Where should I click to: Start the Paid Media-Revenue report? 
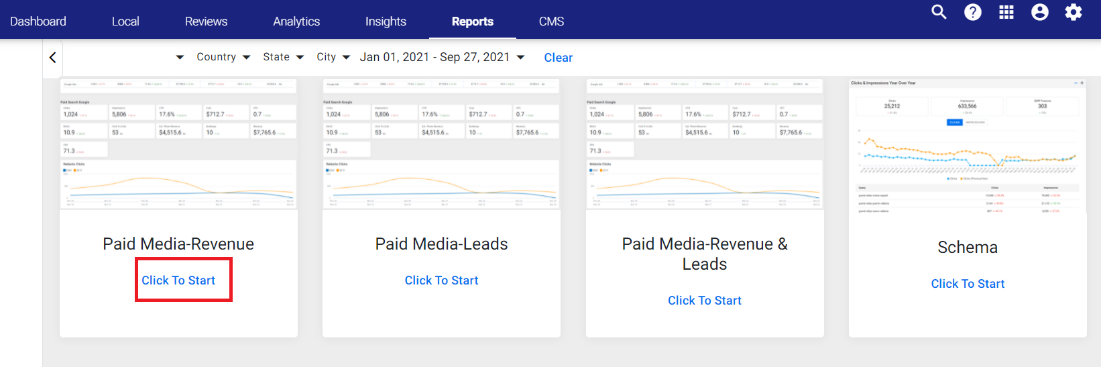(x=178, y=280)
